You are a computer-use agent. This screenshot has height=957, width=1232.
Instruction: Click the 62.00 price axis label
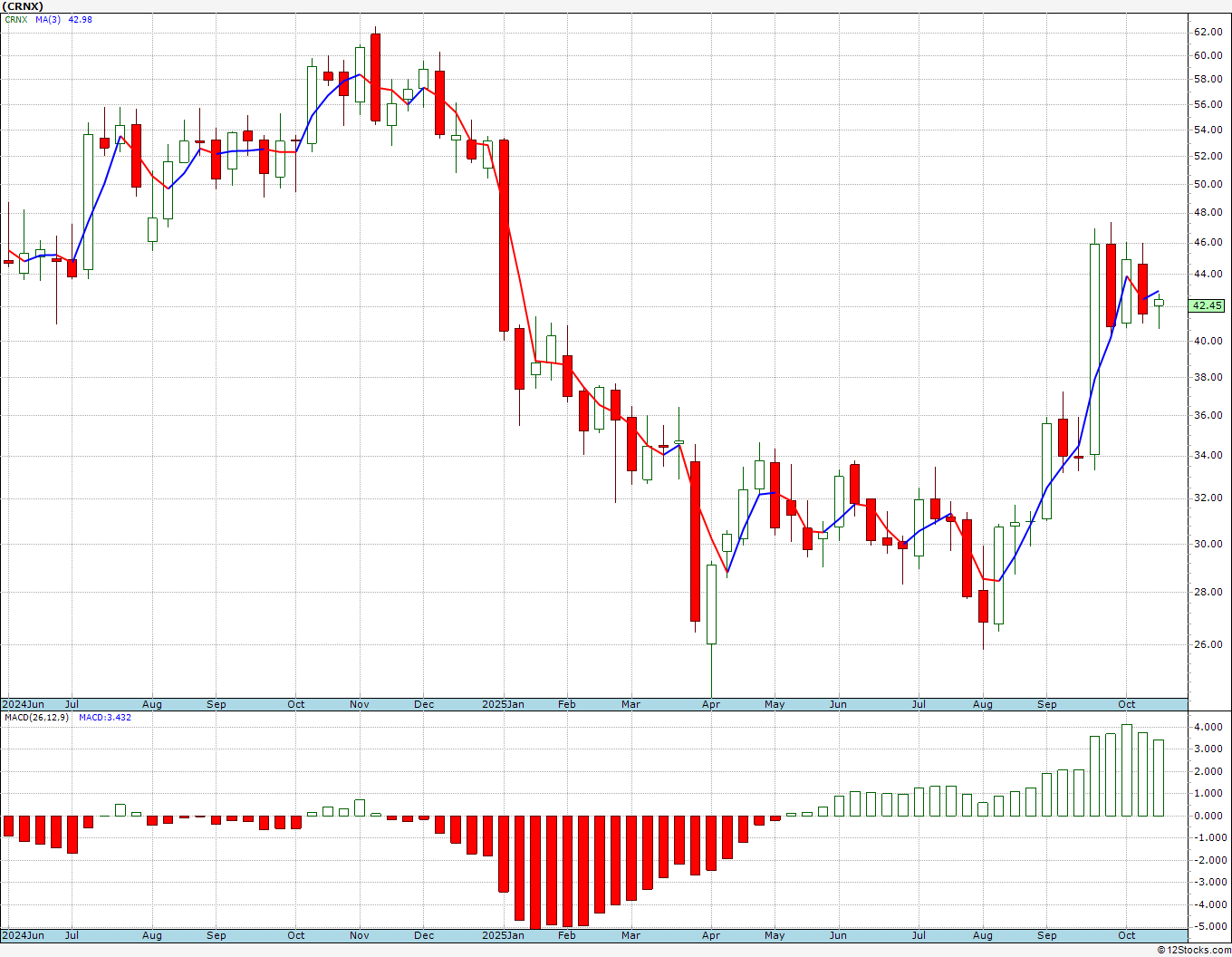[x=1208, y=32]
